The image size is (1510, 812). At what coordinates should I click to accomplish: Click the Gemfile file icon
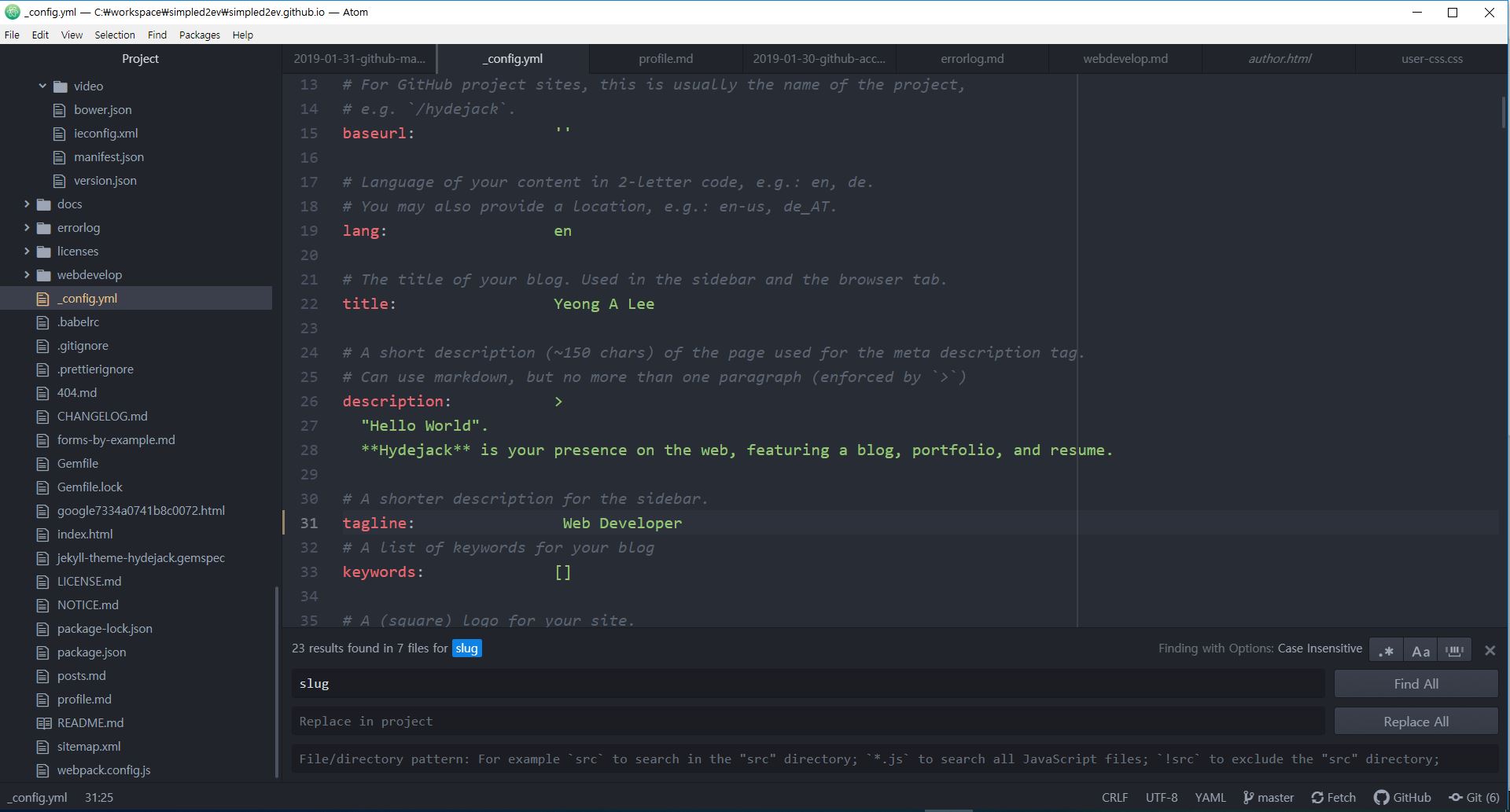click(42, 464)
